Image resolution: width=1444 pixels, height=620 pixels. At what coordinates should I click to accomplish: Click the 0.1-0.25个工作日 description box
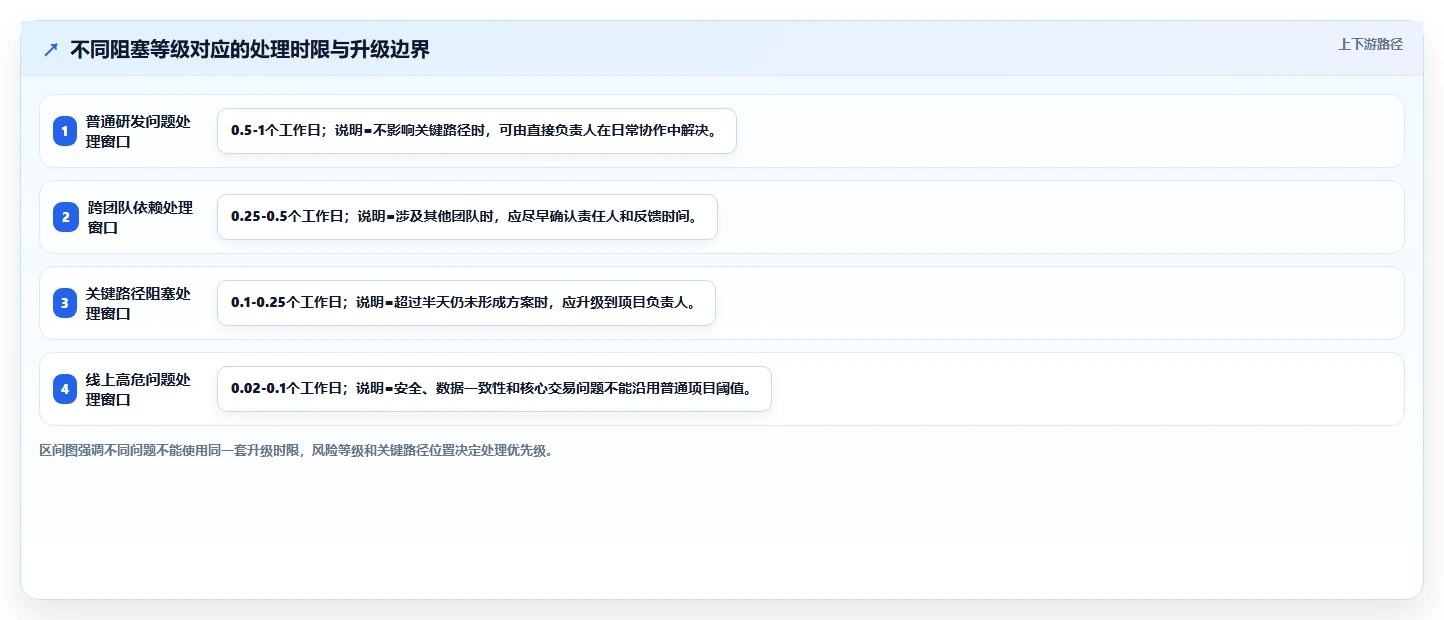(x=466, y=303)
